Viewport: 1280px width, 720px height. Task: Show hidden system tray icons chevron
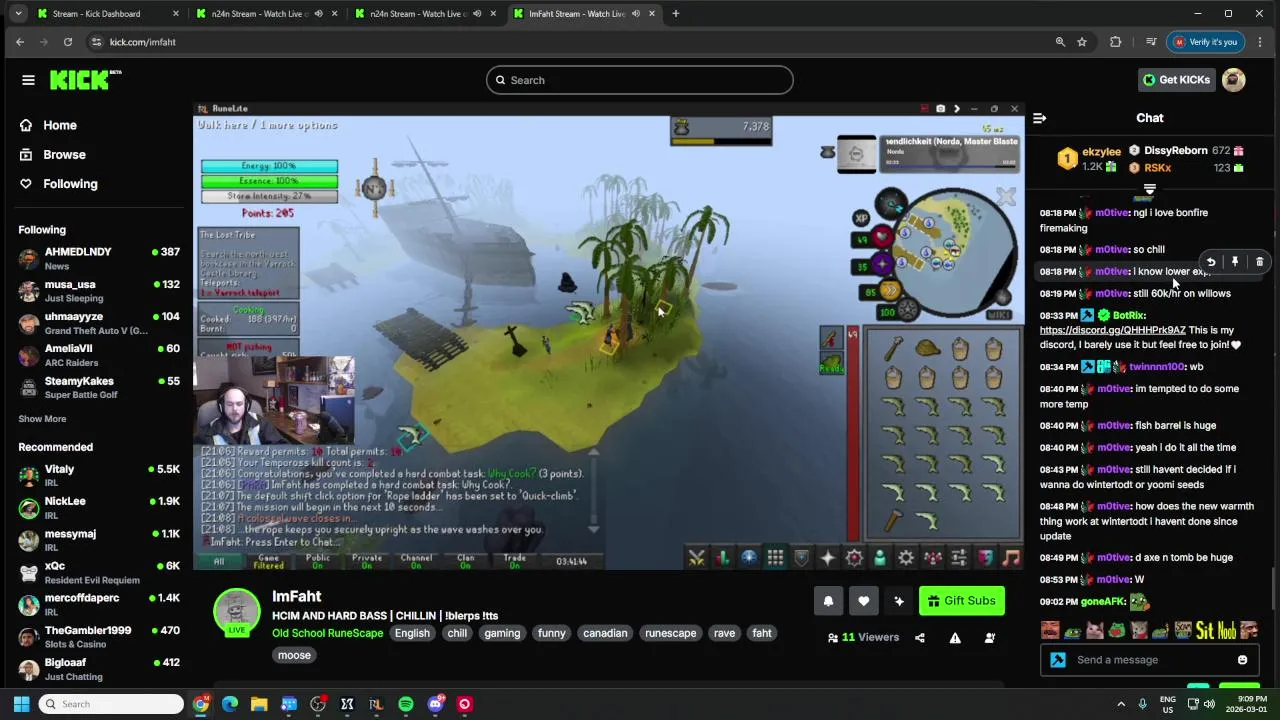pos(1121,704)
